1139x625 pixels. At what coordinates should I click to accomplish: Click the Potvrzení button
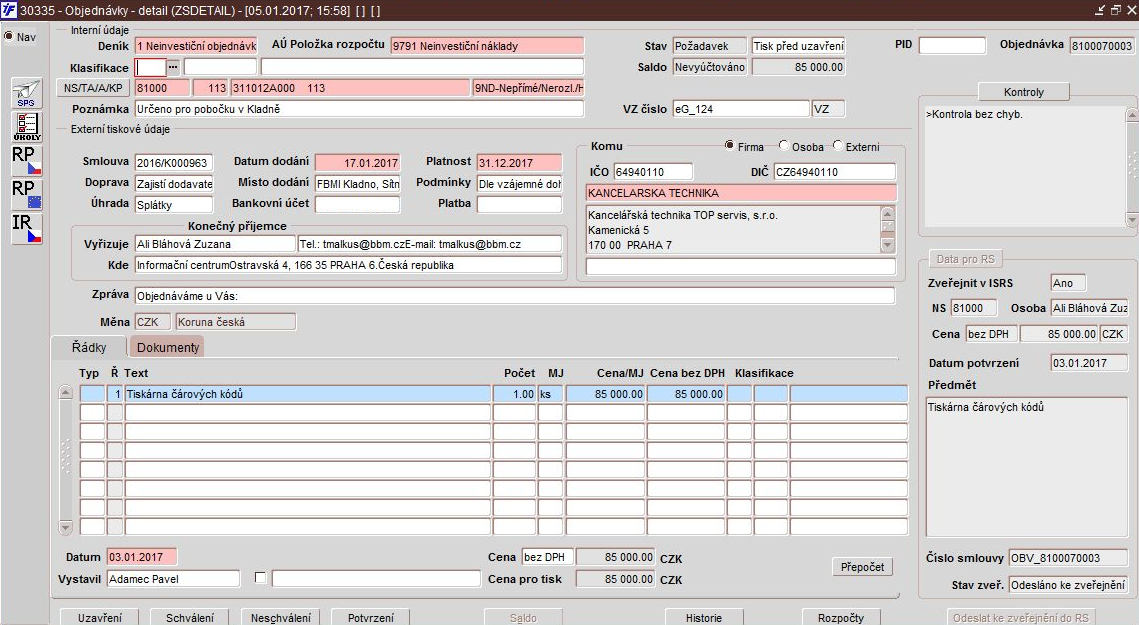(370, 618)
